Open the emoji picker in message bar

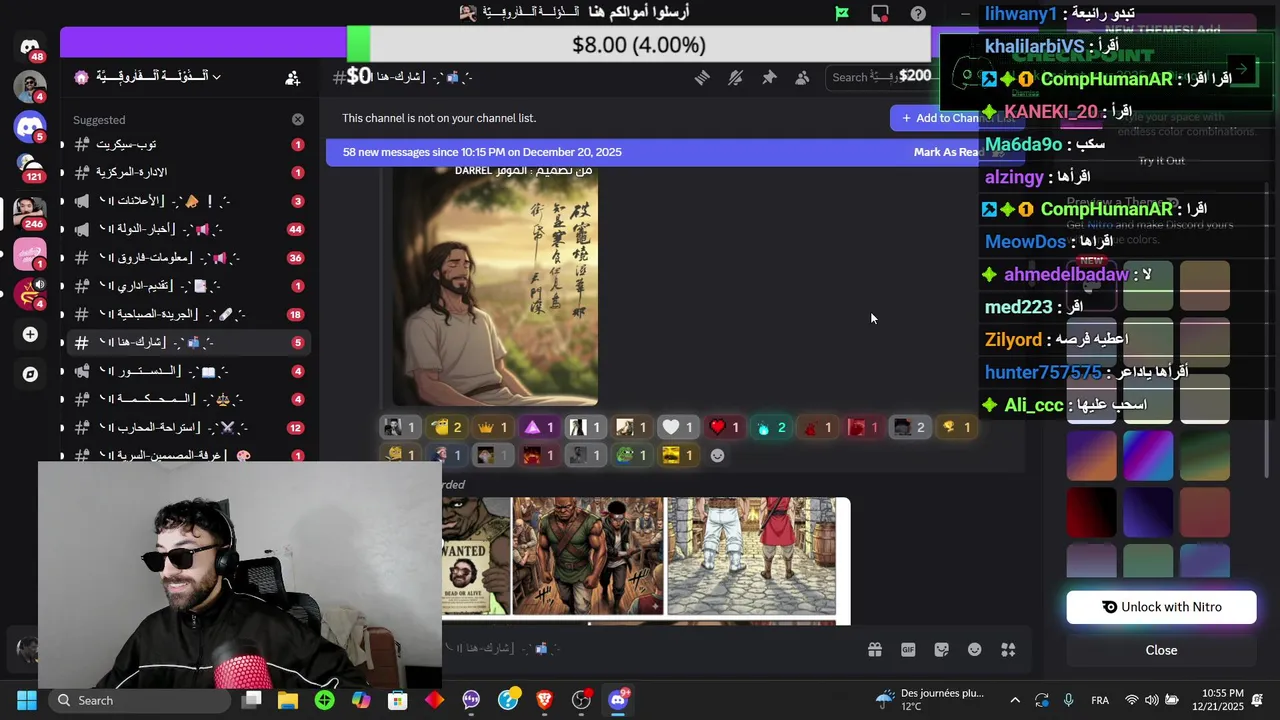(975, 649)
